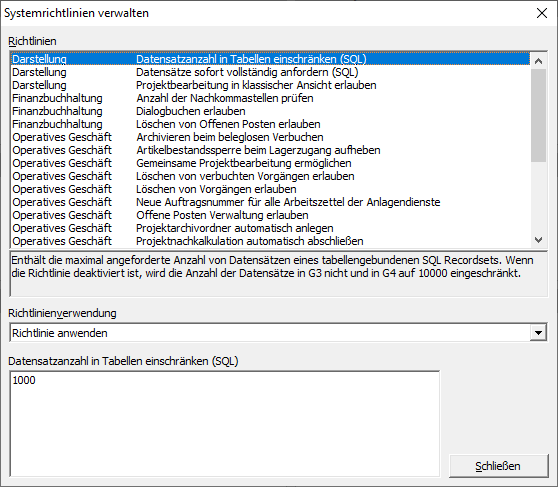Image resolution: width=558 pixels, height=487 pixels.
Task: Close the Systemrichtlinien verwalten dialog
Action: (542, 13)
